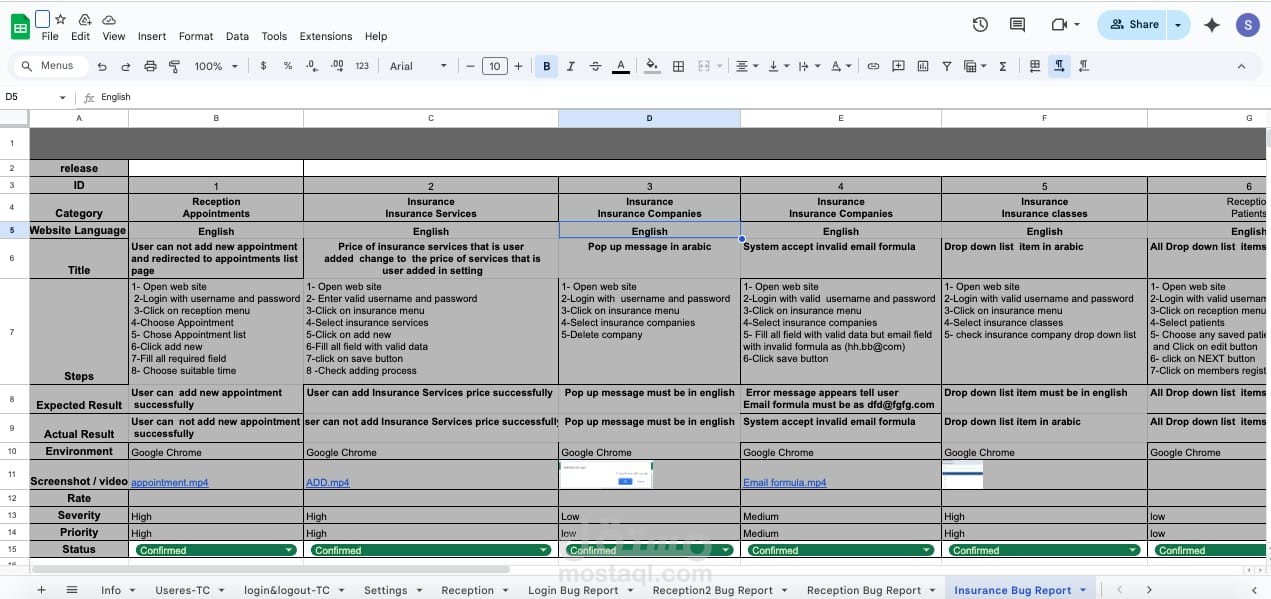Toggle bold formatting
The width and height of the screenshot is (1271, 599).
click(547, 66)
